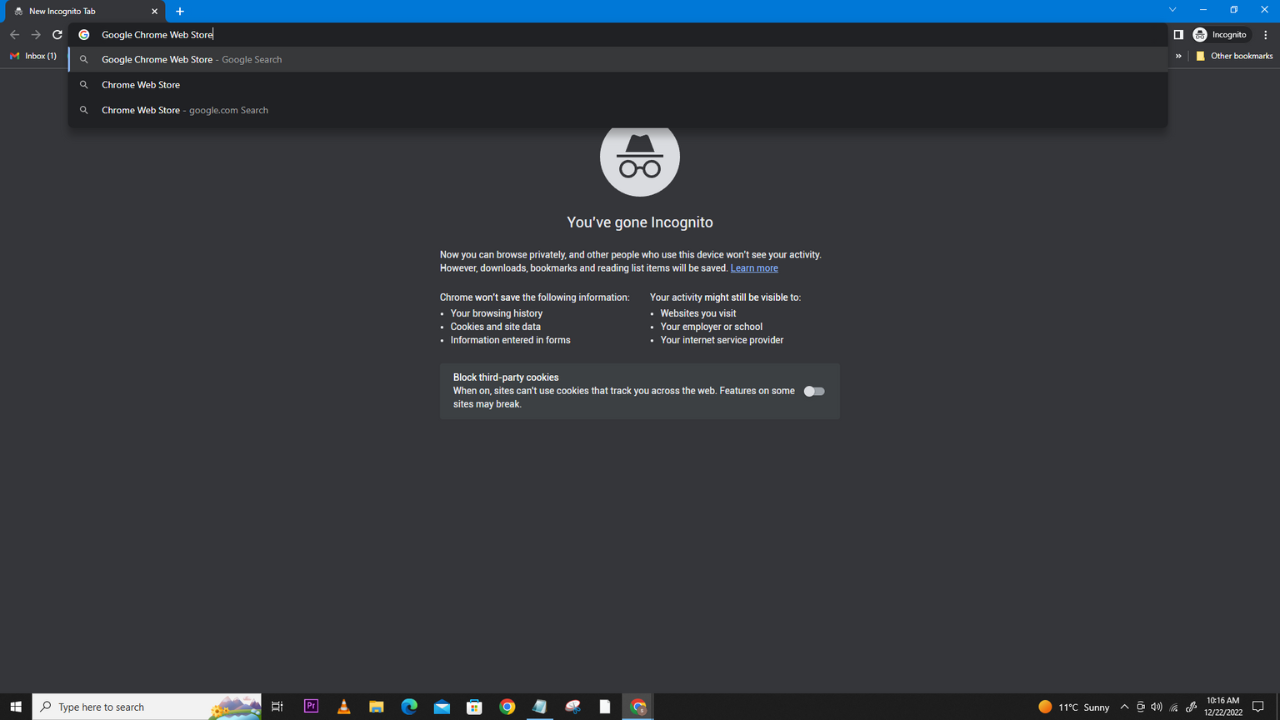The height and width of the screenshot is (720, 1280).
Task: Open Microsoft Store from taskbar
Action: [x=474, y=707]
